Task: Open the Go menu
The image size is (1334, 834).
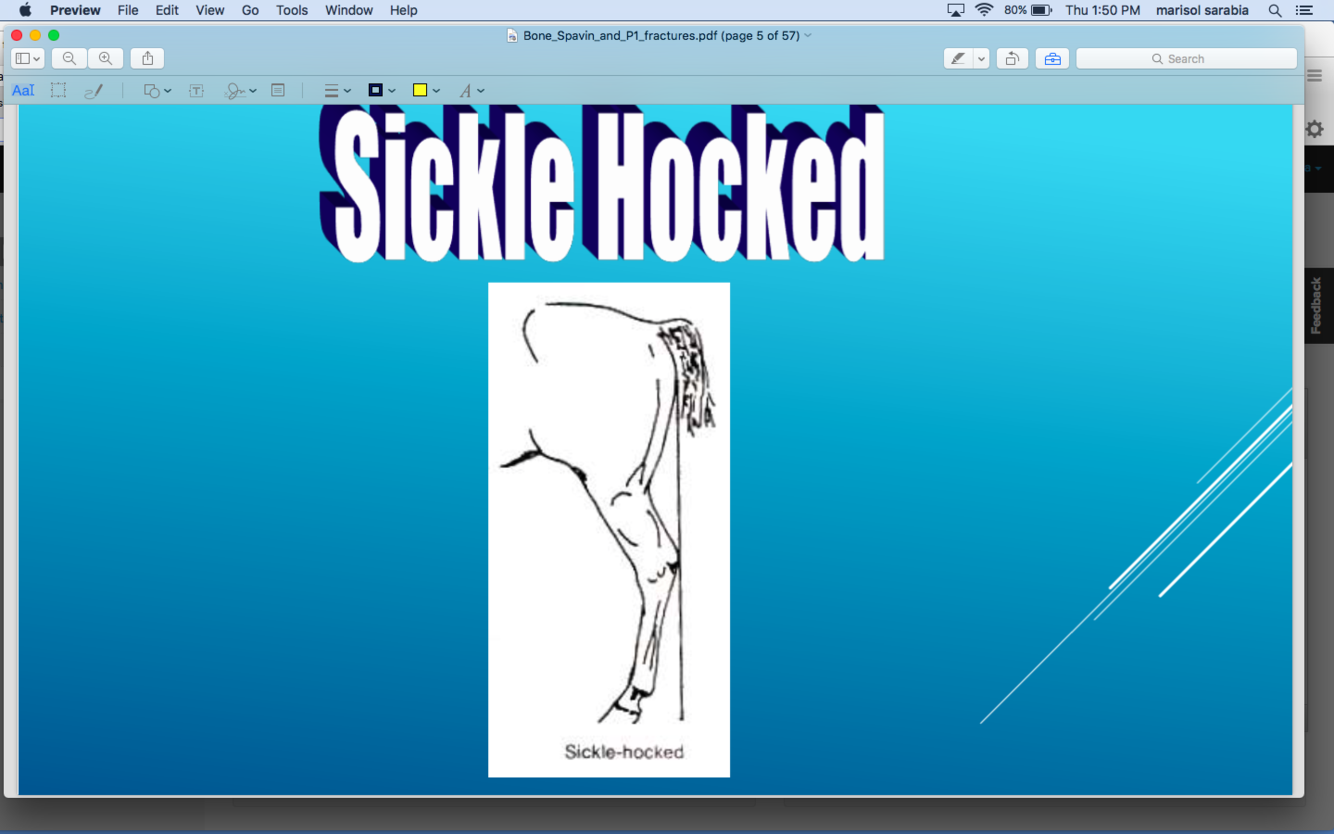Action: click(x=250, y=10)
